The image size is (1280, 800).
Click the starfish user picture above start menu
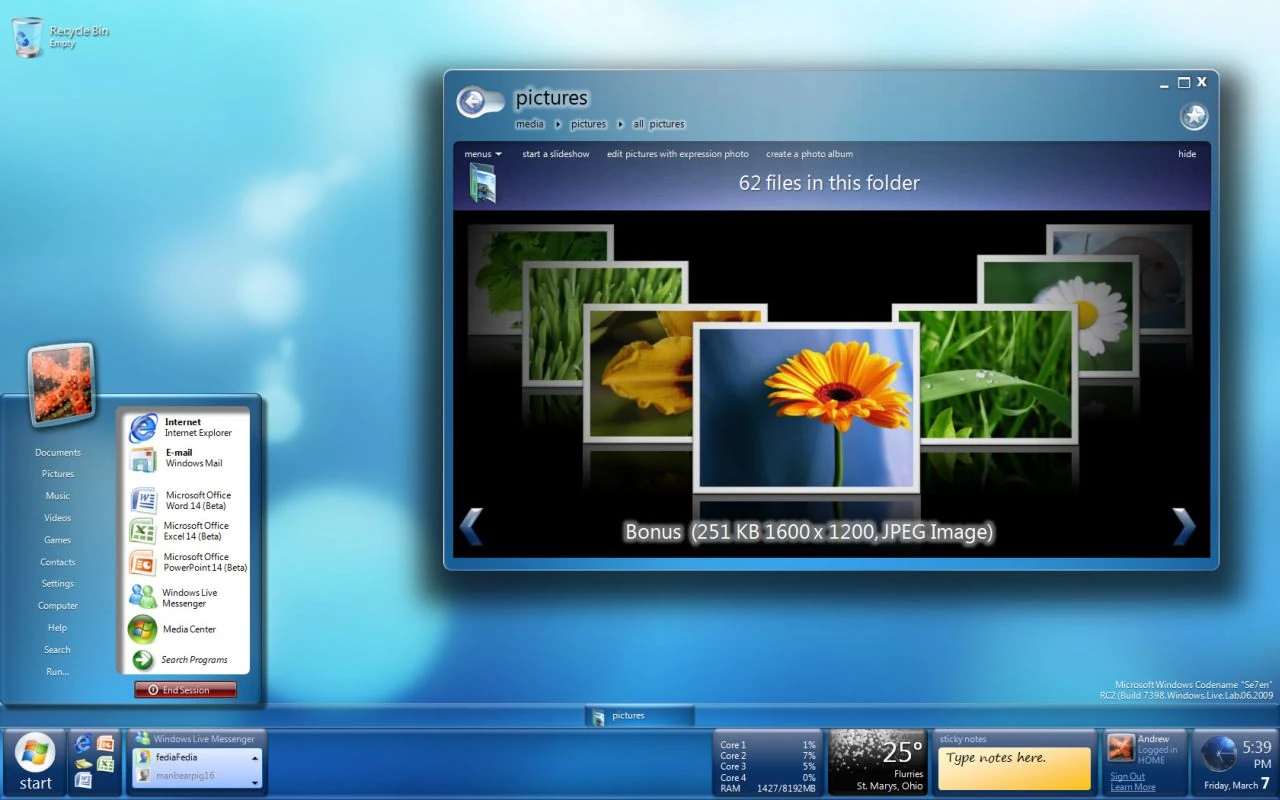click(61, 385)
